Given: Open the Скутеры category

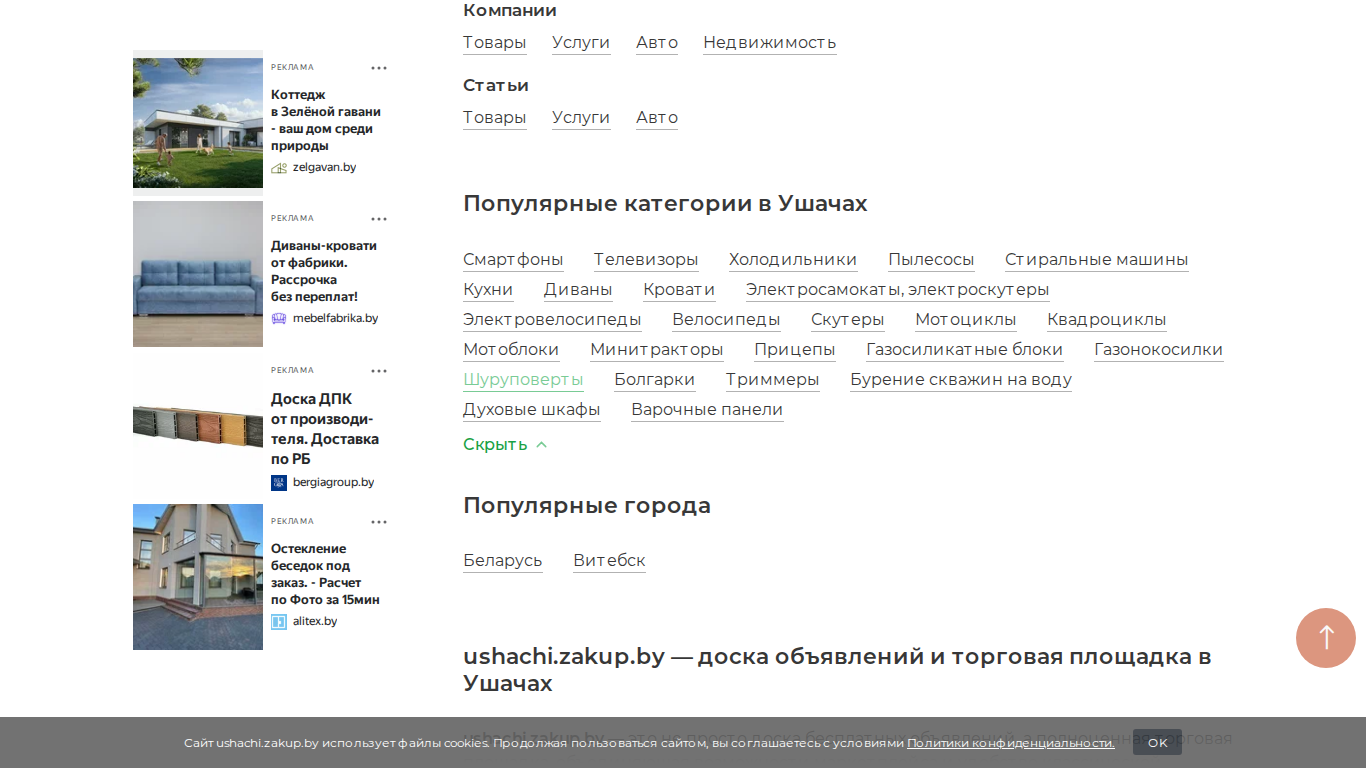Looking at the screenshot, I should coord(848,320).
